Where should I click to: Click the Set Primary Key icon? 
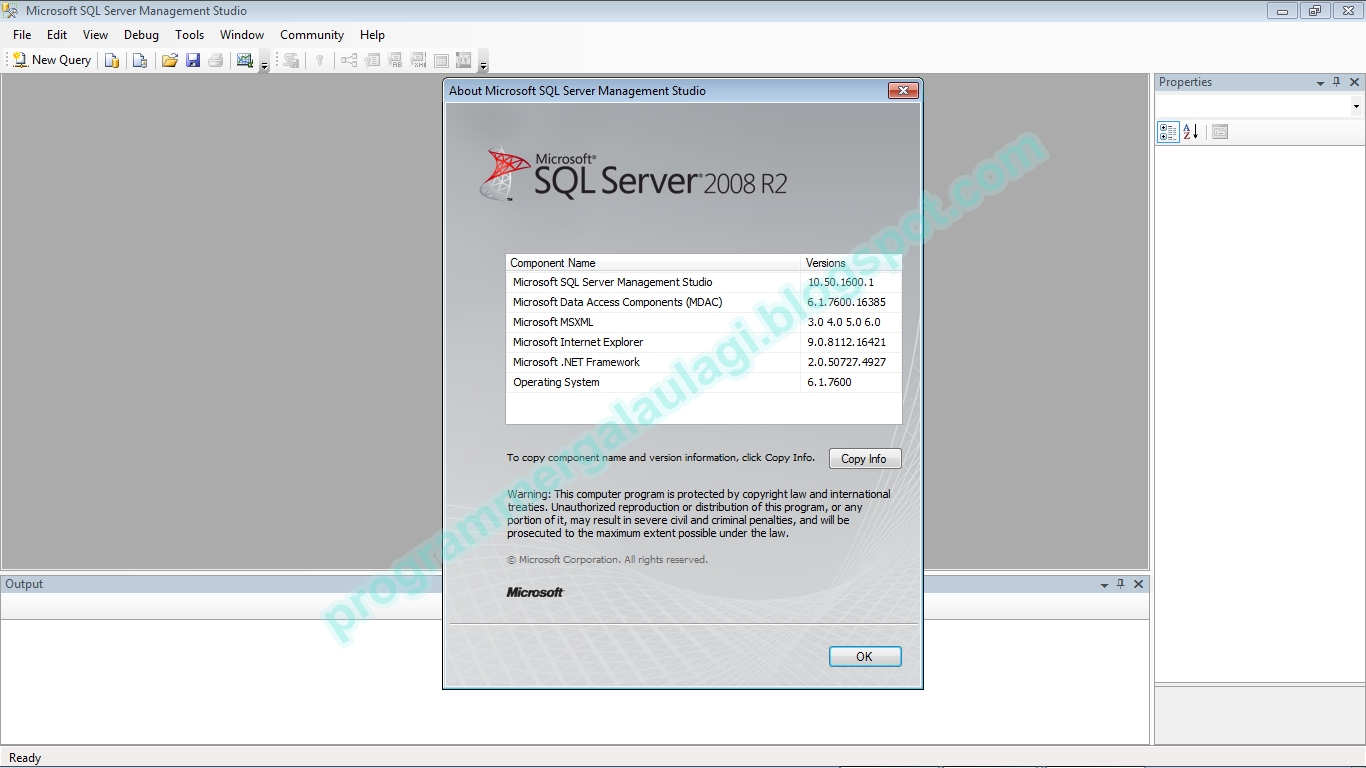point(320,60)
